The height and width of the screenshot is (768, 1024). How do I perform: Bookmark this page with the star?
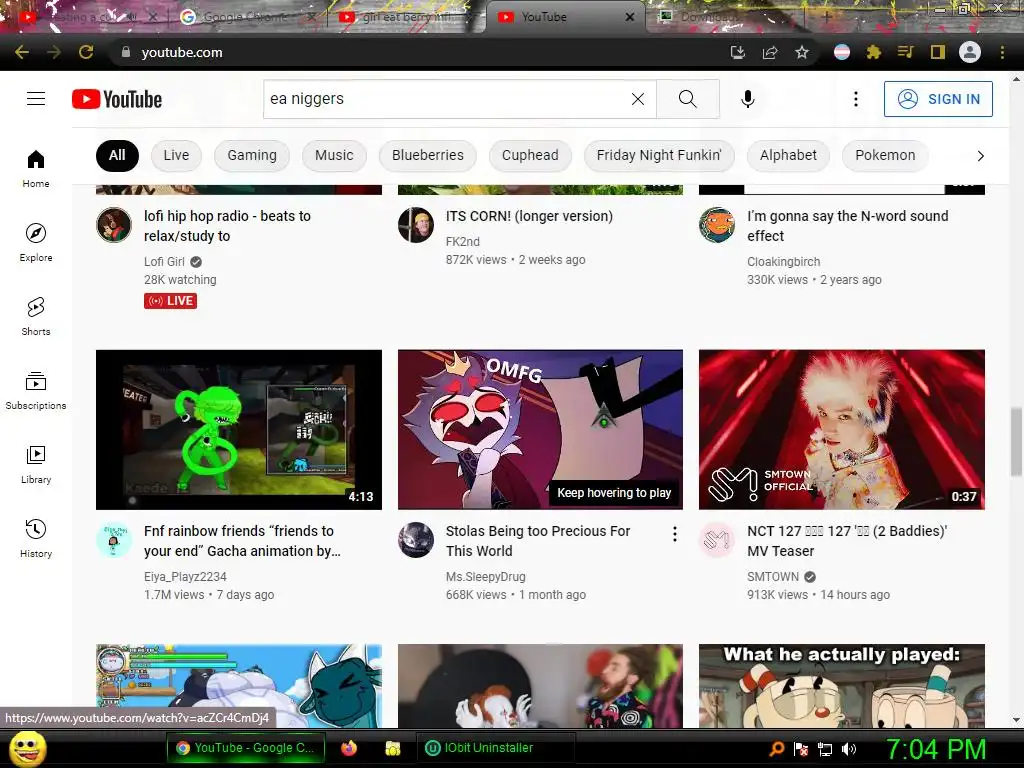pyautogui.click(x=802, y=52)
